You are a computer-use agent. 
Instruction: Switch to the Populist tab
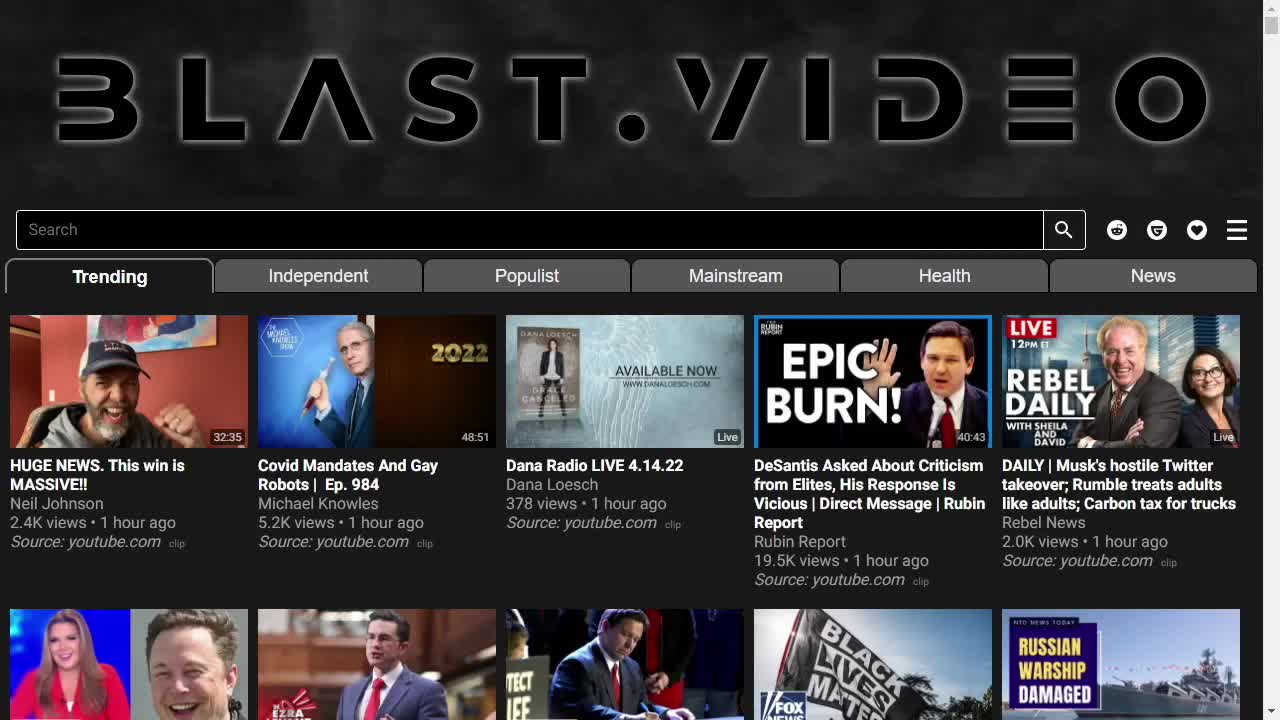(527, 276)
